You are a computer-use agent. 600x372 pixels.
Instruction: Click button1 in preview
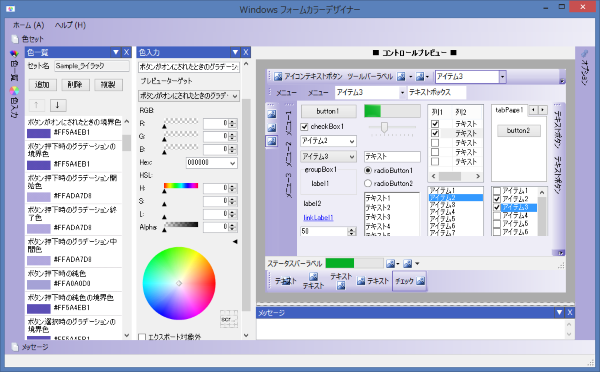click(328, 111)
